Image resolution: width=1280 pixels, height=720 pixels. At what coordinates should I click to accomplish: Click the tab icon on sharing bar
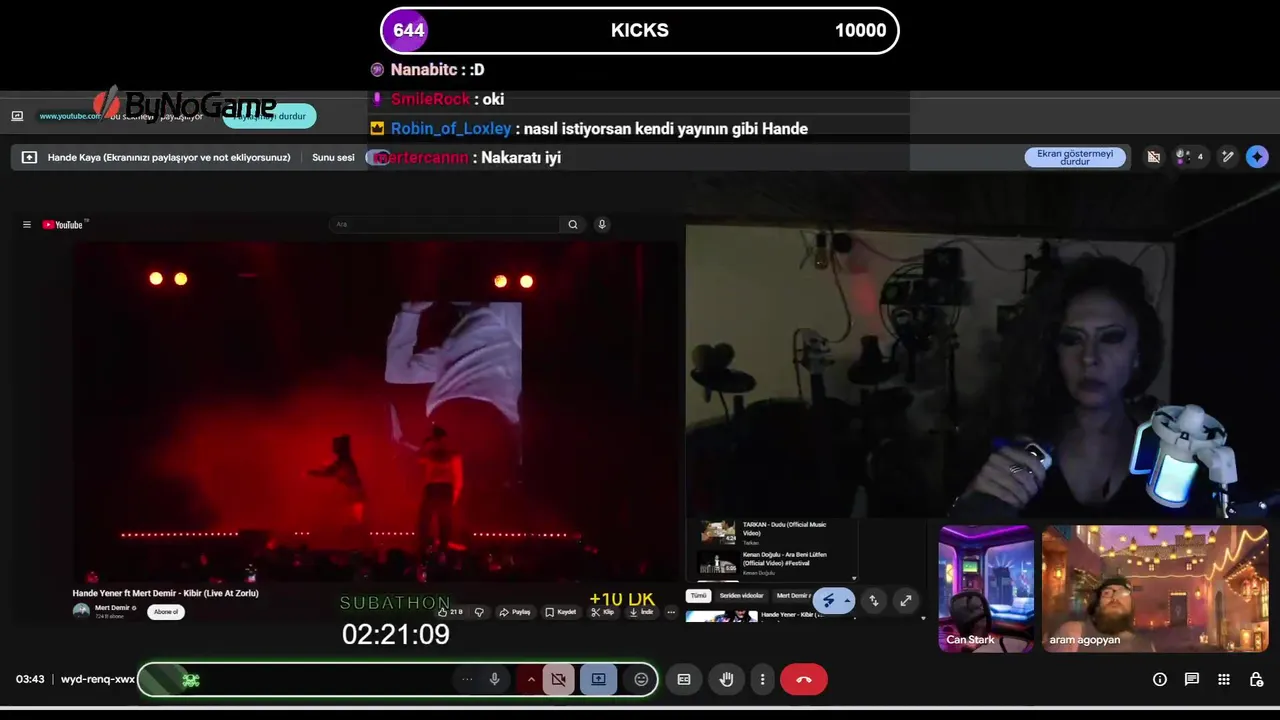(x=17, y=116)
